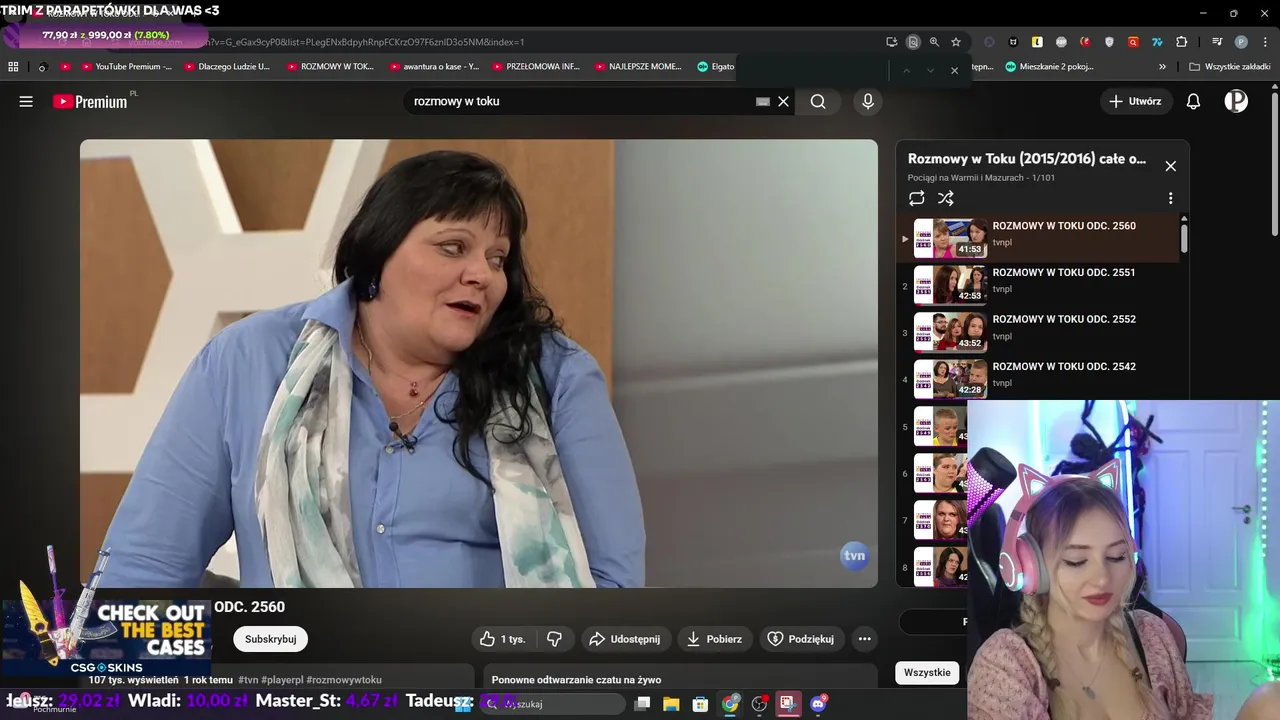Click the Pobierz download button
Screen dimensions: 1280x720
[714, 639]
